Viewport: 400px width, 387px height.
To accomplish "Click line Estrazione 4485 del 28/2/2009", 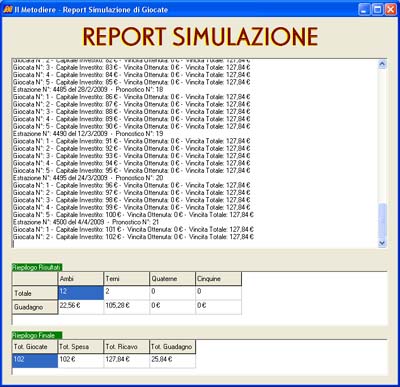I will [x=88, y=89].
